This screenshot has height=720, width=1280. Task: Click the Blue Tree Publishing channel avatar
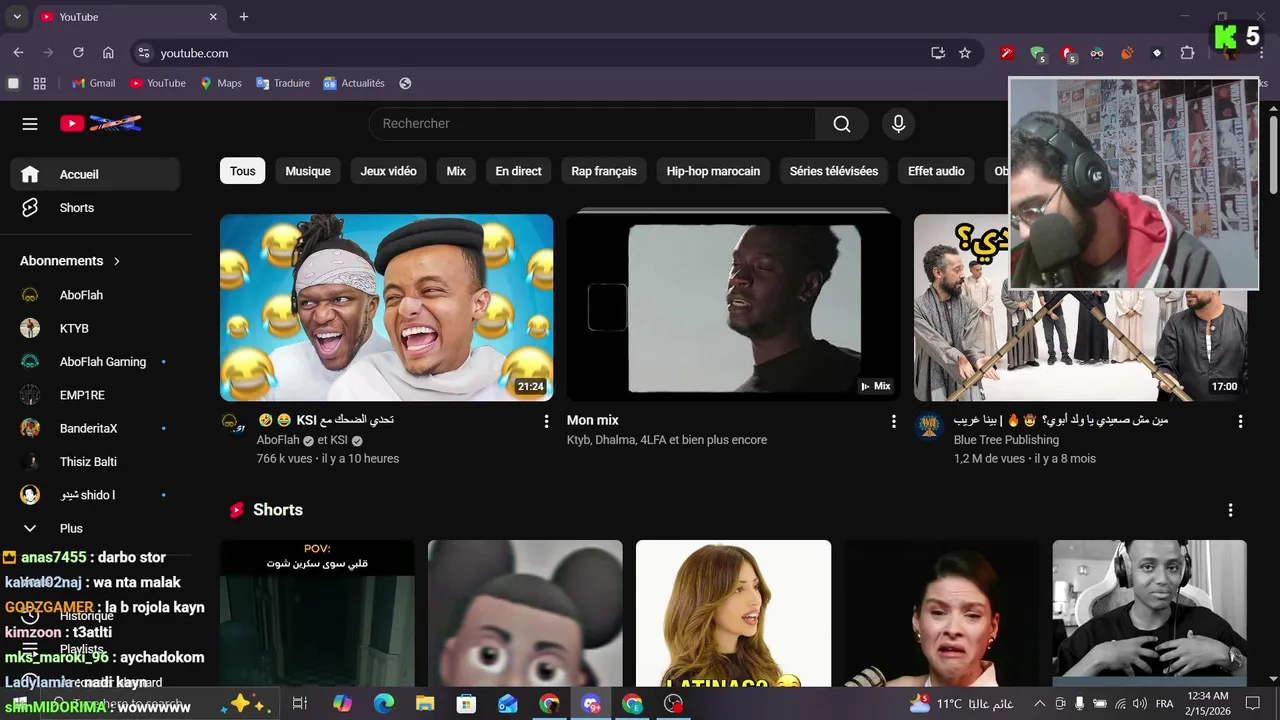point(929,426)
